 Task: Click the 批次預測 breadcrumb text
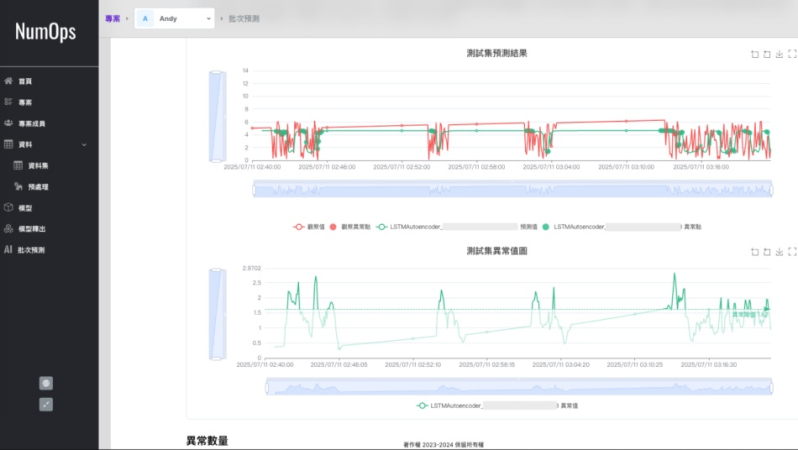[244, 18]
